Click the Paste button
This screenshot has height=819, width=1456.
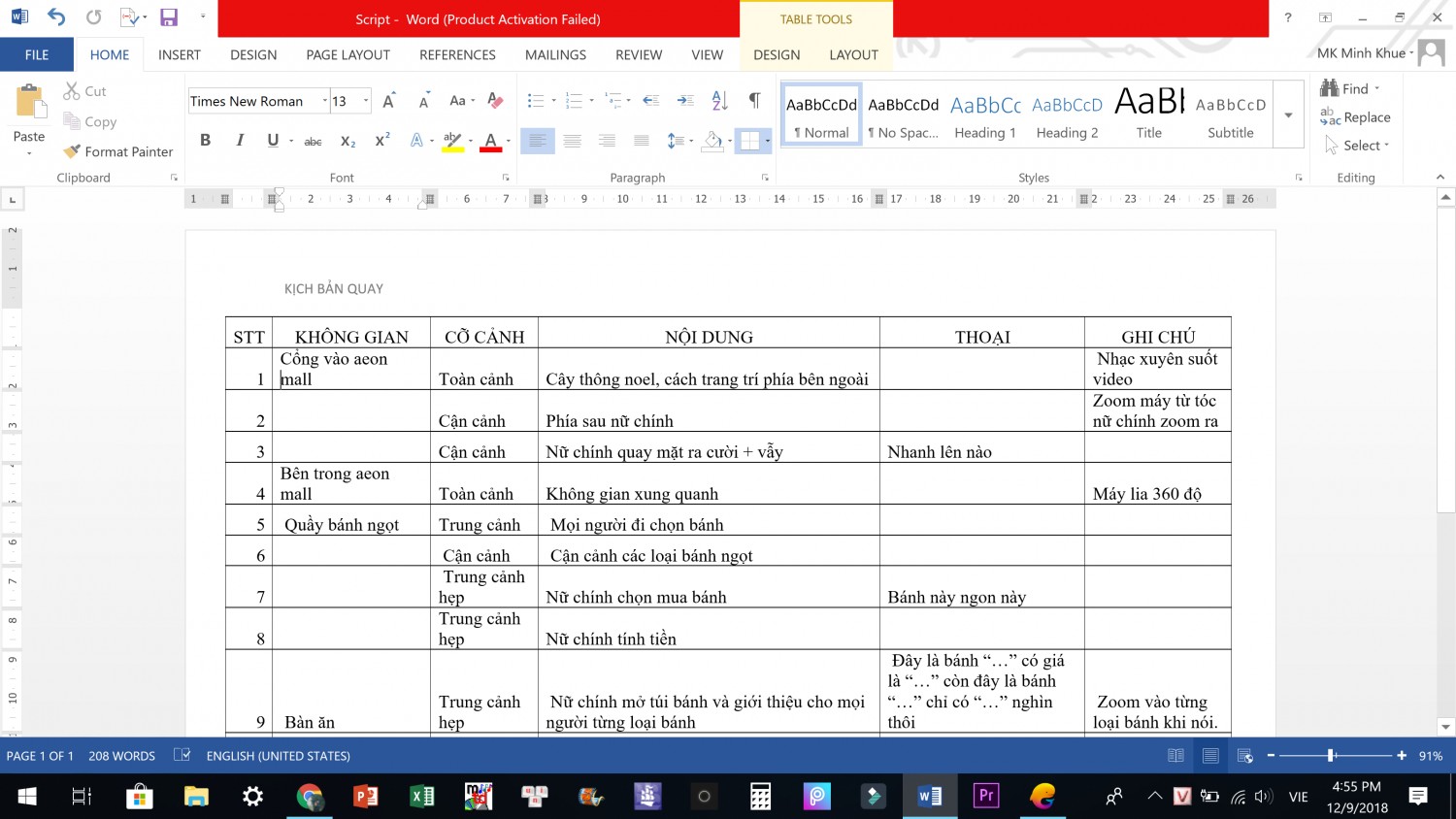[x=29, y=119]
